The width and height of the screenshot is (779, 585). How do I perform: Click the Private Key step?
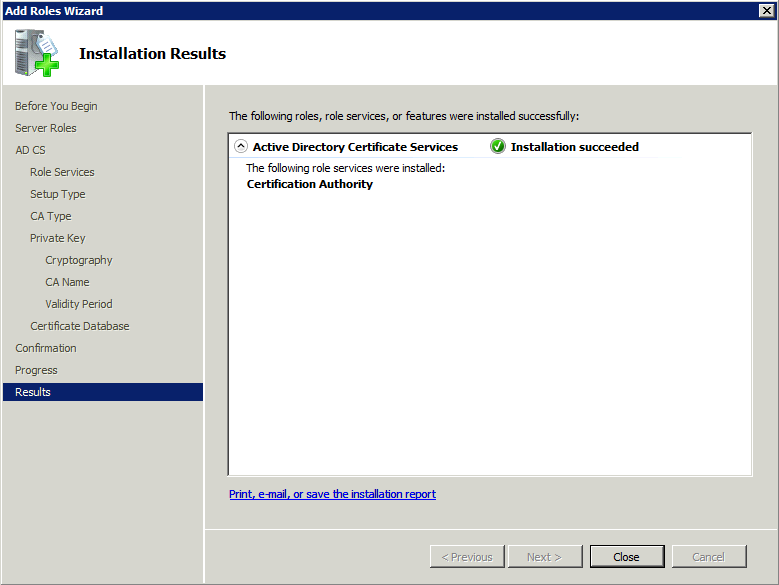(58, 238)
